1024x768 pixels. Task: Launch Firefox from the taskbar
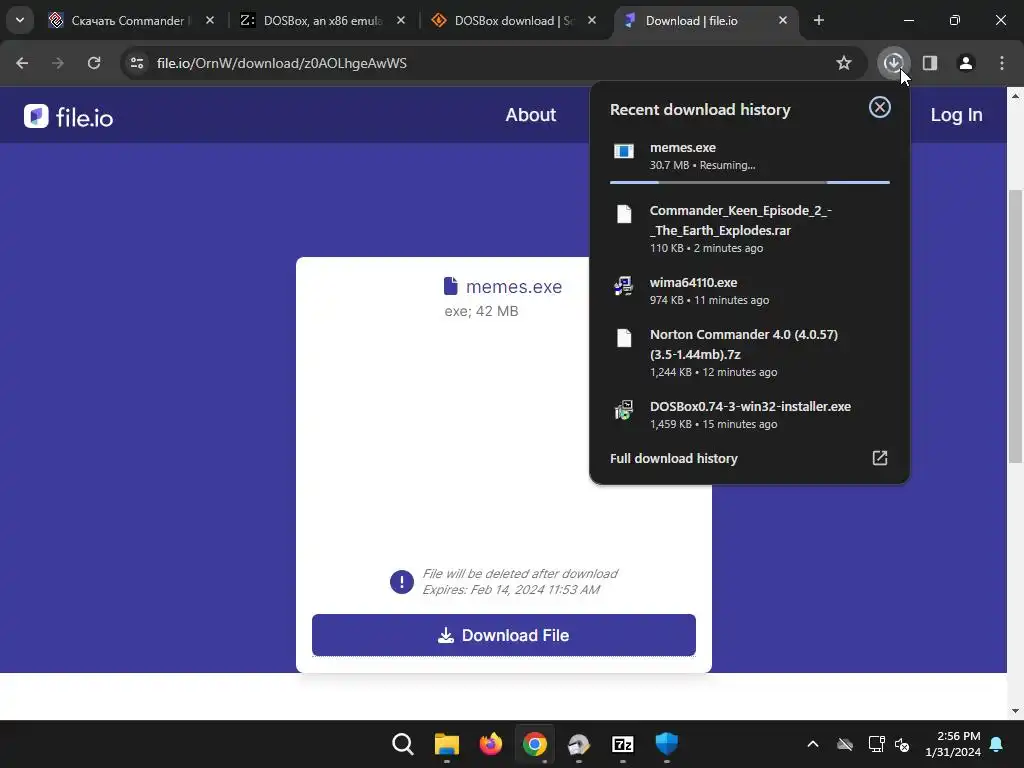click(x=490, y=744)
